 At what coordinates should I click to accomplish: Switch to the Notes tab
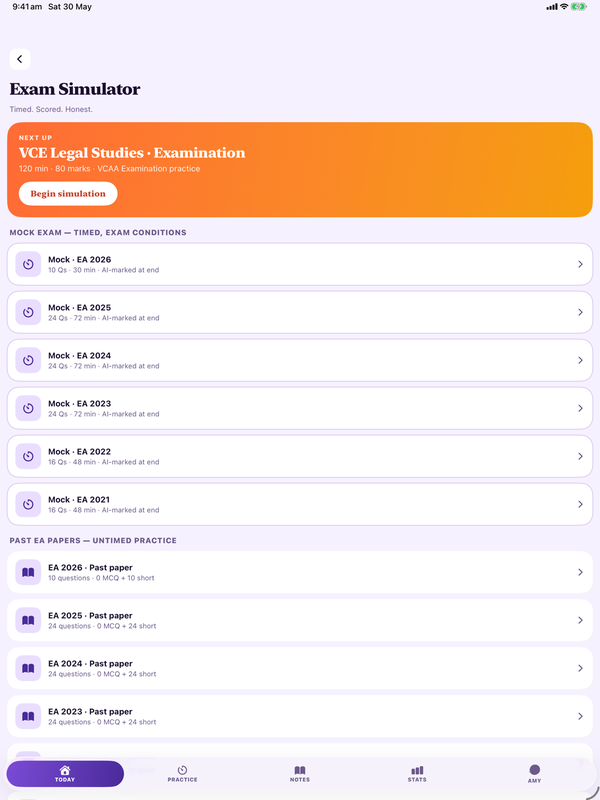(x=299, y=774)
